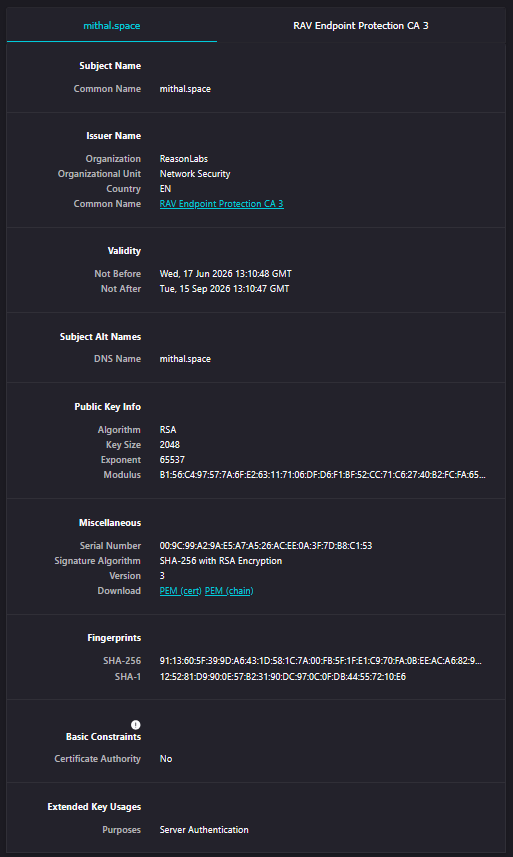This screenshot has width=513, height=857.
Task: Click the Basic Constraints heading
Action: (x=103, y=737)
